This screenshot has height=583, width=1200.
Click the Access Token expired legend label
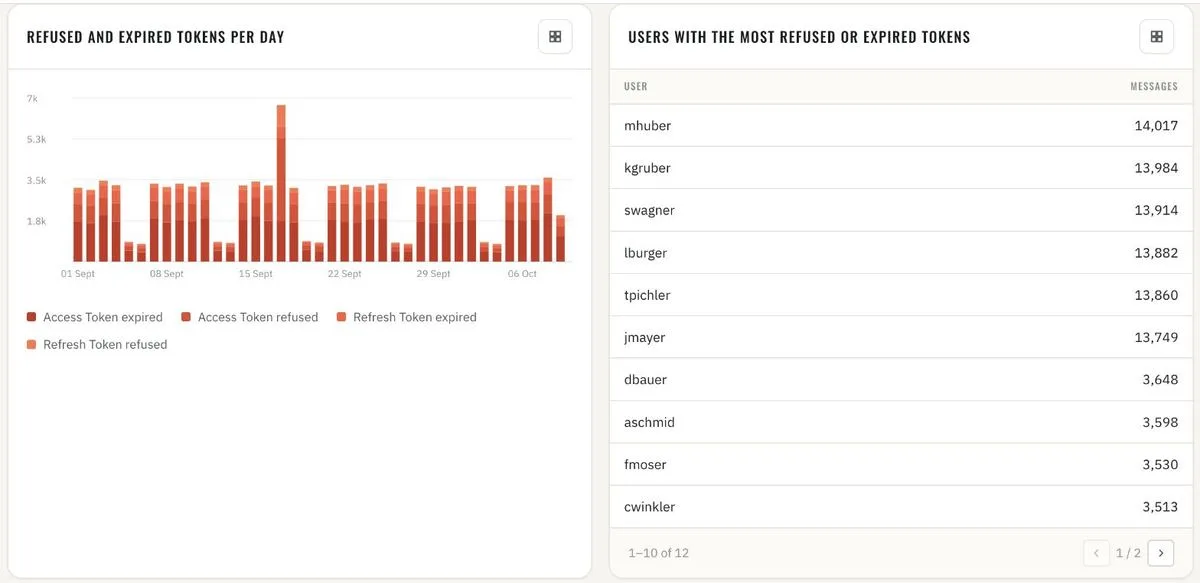click(103, 317)
